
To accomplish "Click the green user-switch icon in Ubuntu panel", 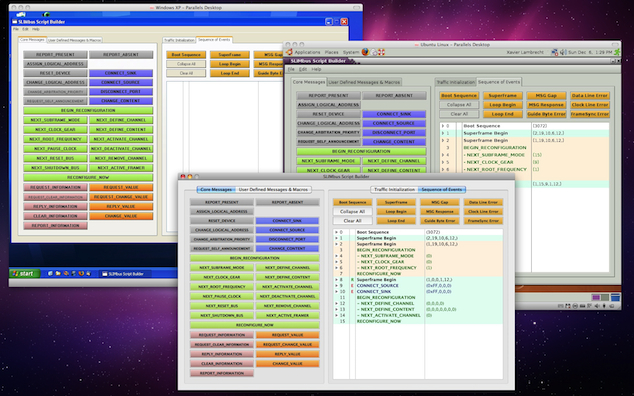I will (617, 52).
